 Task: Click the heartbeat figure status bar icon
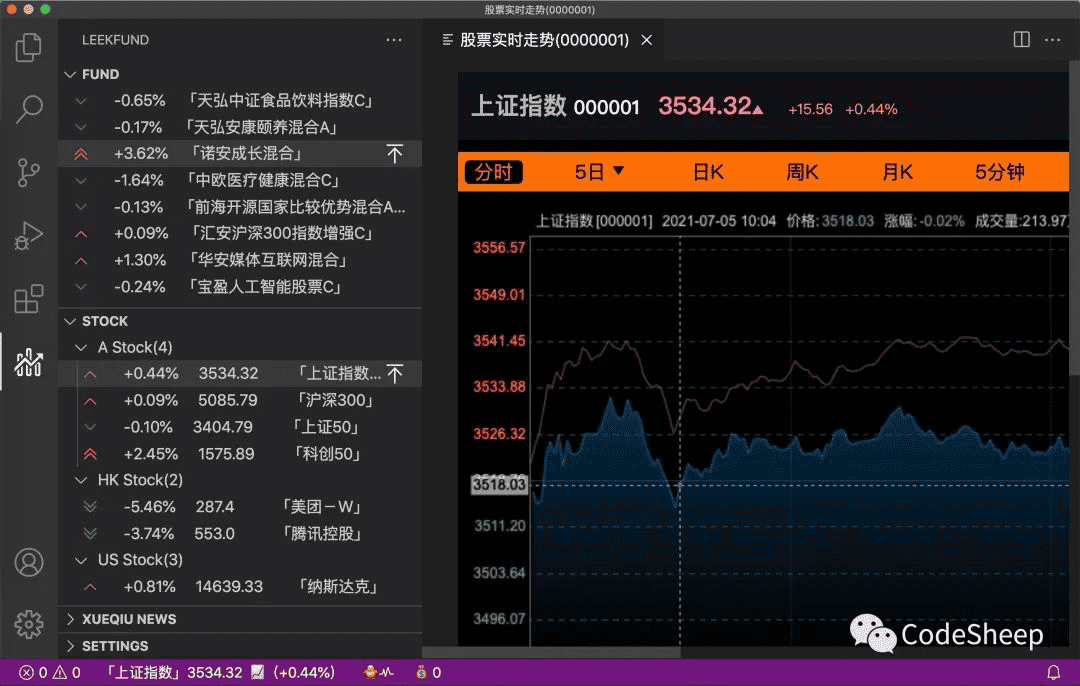pos(378,672)
